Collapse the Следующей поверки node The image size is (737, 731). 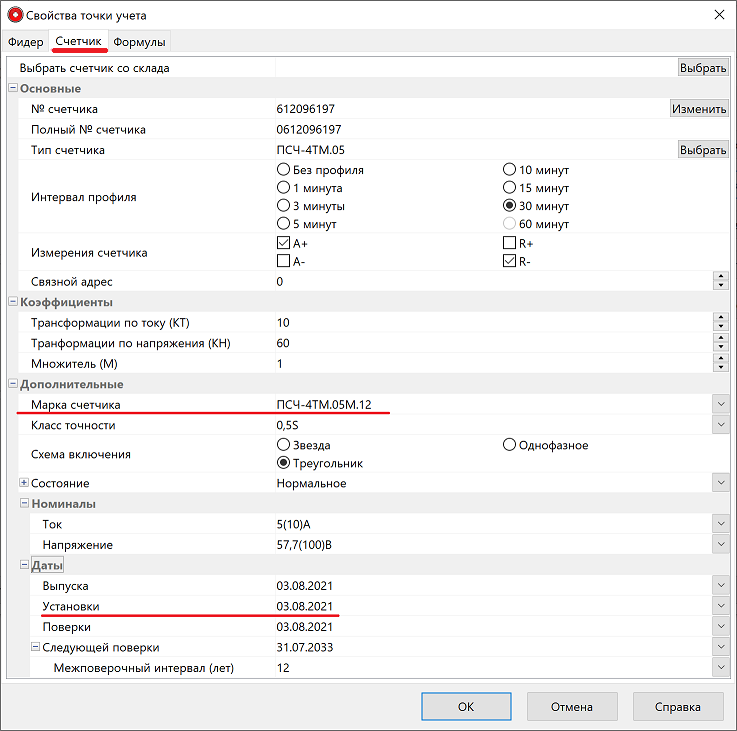(x=35, y=647)
